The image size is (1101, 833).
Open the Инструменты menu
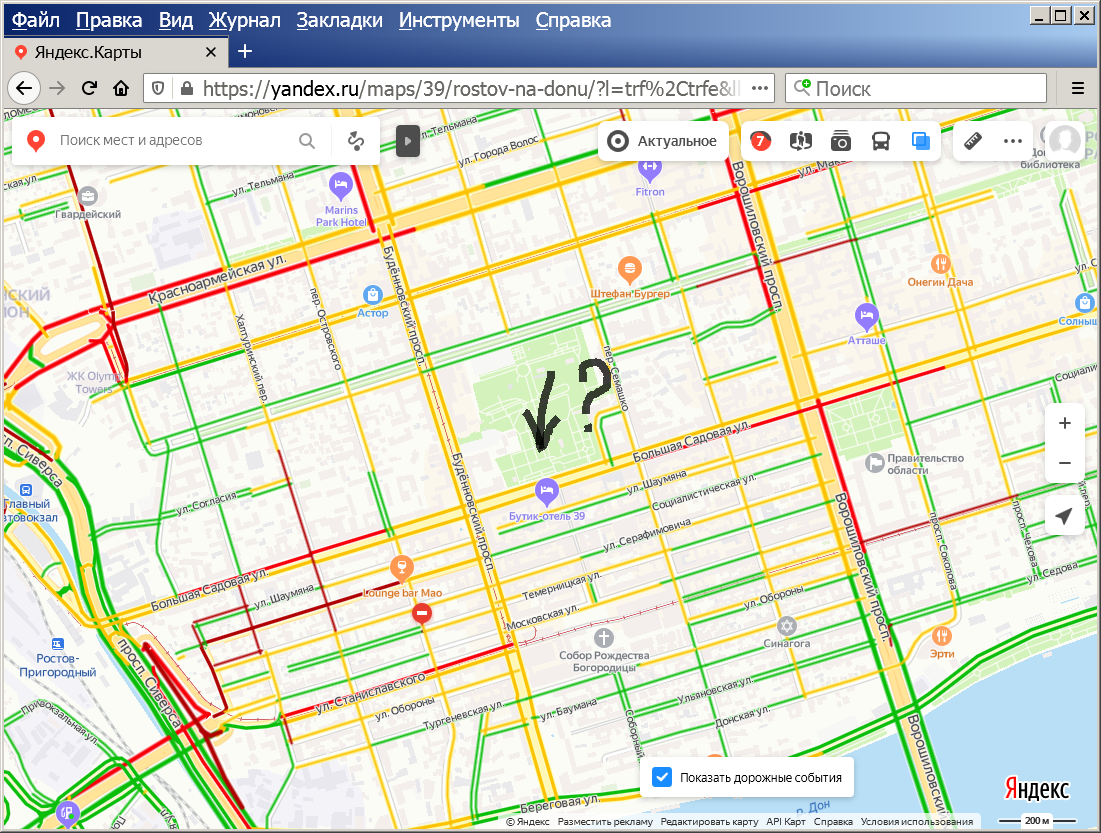[459, 20]
